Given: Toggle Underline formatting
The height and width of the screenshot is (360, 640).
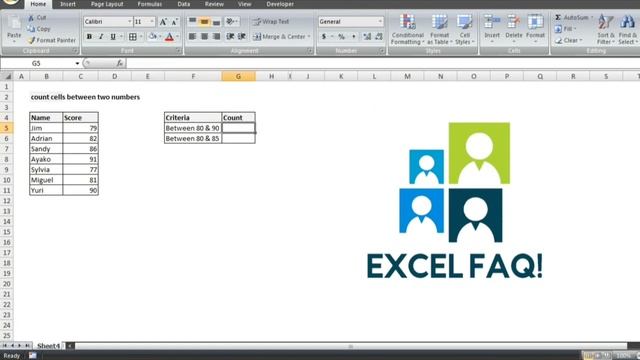Looking at the screenshot, I should [x=113, y=37].
